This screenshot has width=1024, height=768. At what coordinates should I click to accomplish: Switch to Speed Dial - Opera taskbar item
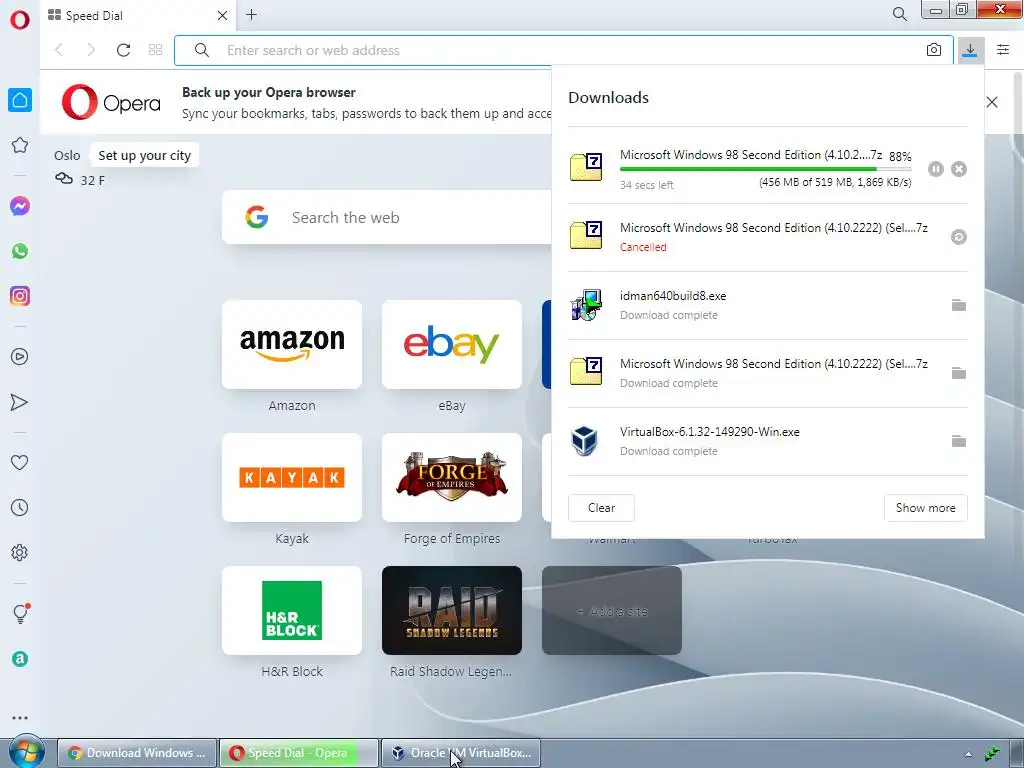(x=298, y=753)
